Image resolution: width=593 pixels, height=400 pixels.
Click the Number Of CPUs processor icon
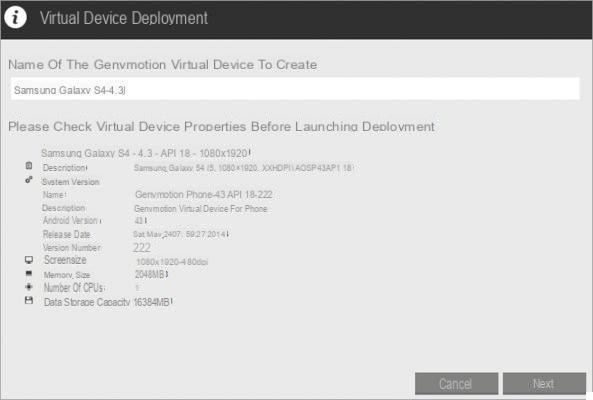tap(29, 287)
